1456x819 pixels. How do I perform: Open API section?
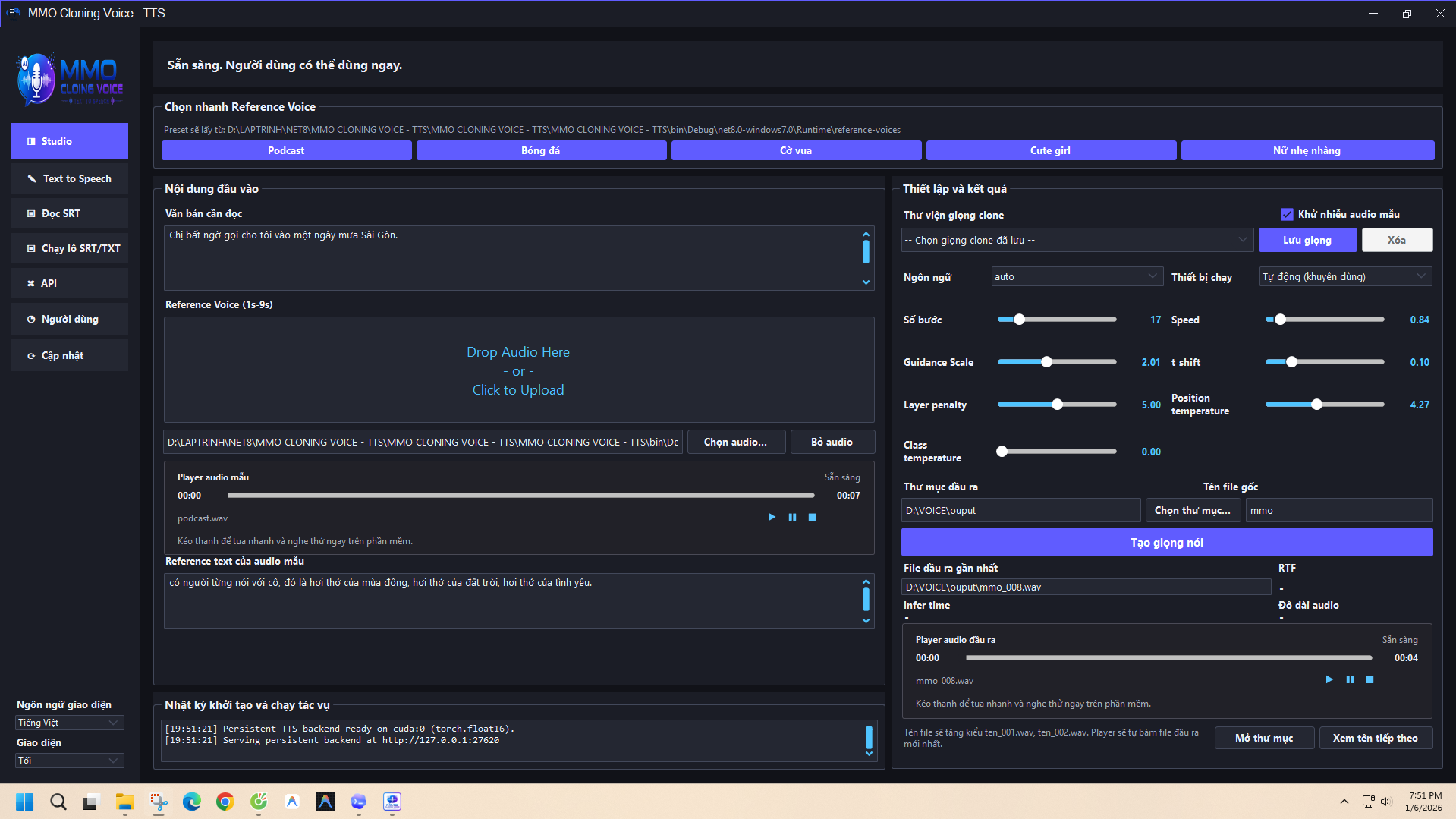pyautogui.click(x=70, y=283)
